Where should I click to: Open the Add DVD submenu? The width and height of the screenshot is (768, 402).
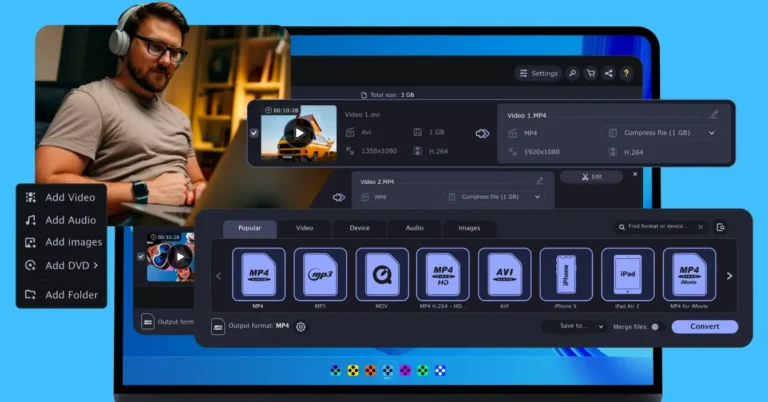pos(61,265)
